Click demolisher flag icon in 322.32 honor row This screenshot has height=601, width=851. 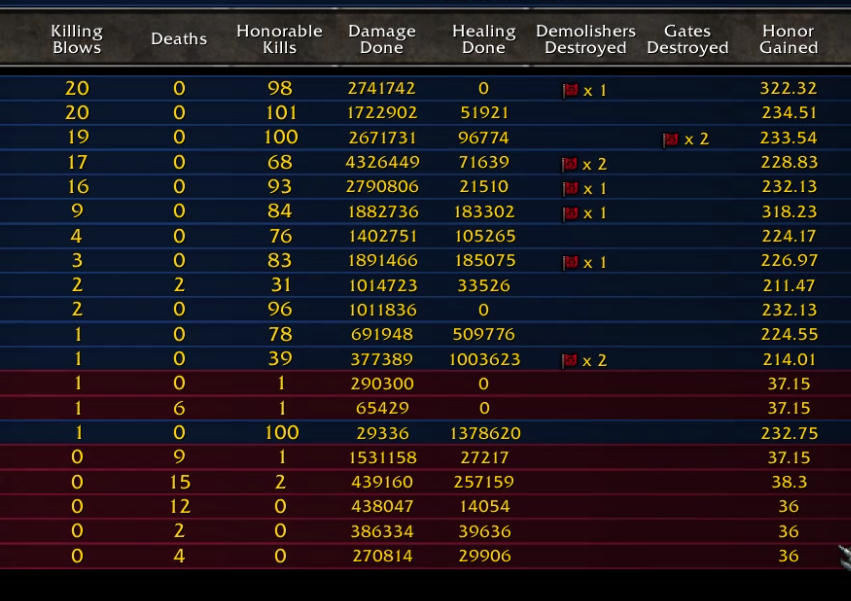click(570, 90)
